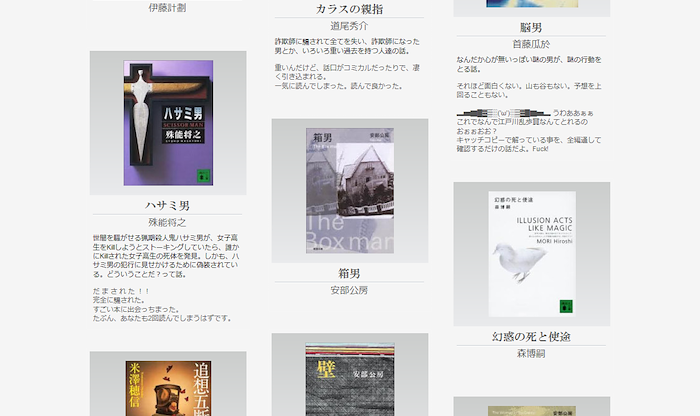This screenshot has width=700, height=416.
Task: Click the author name 森博嗣
Action: 531,354
